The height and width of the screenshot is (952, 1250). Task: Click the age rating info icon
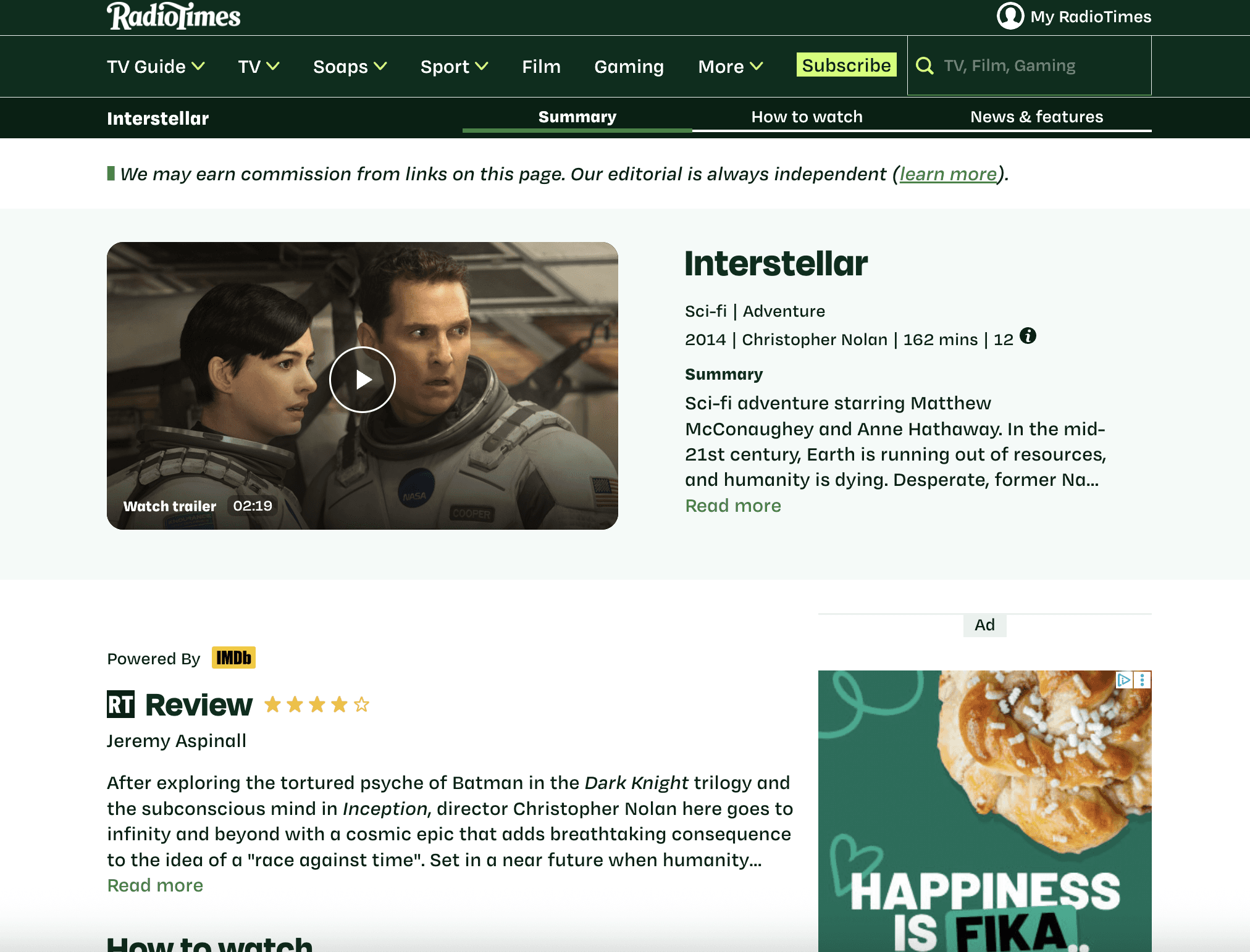click(1028, 336)
